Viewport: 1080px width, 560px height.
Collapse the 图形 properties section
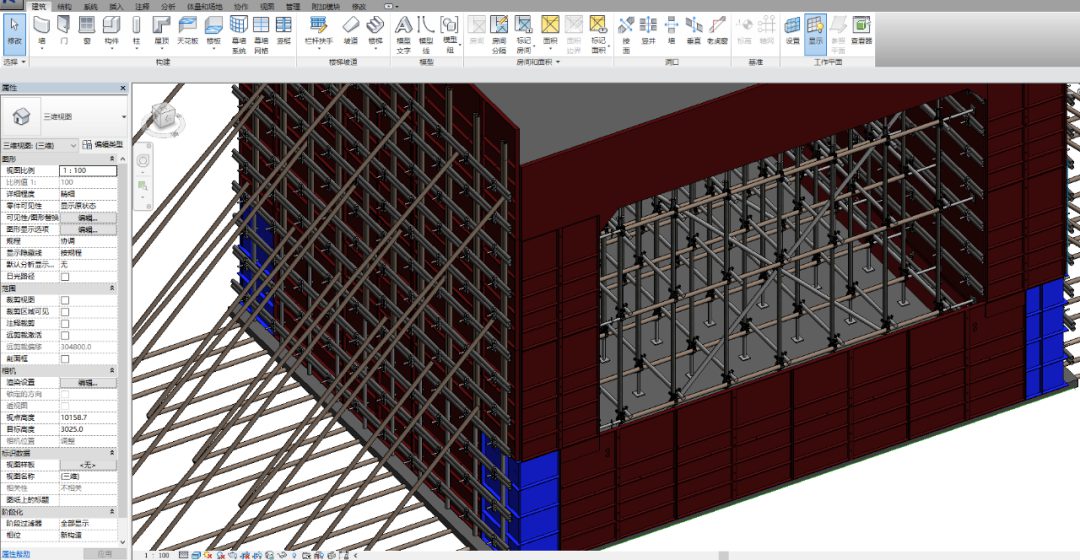click(x=112, y=159)
